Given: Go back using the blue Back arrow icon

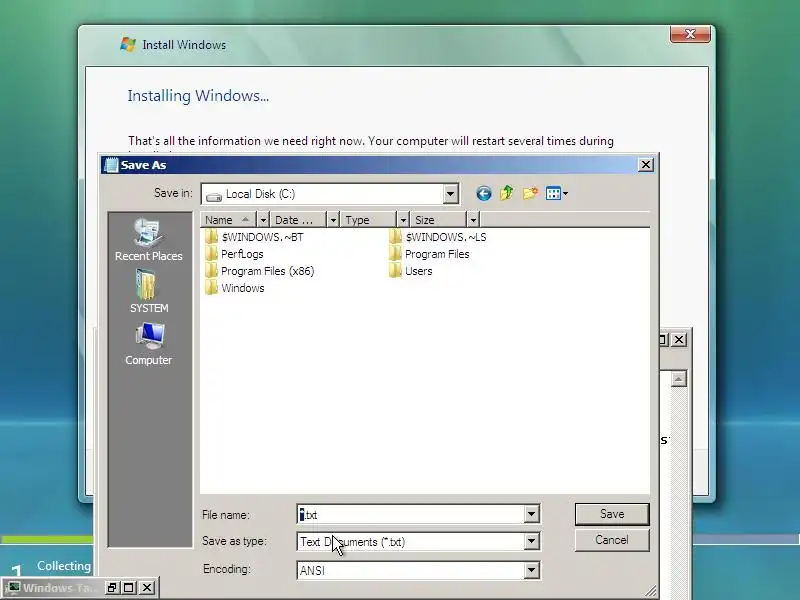Looking at the screenshot, I should pyautogui.click(x=484, y=193).
